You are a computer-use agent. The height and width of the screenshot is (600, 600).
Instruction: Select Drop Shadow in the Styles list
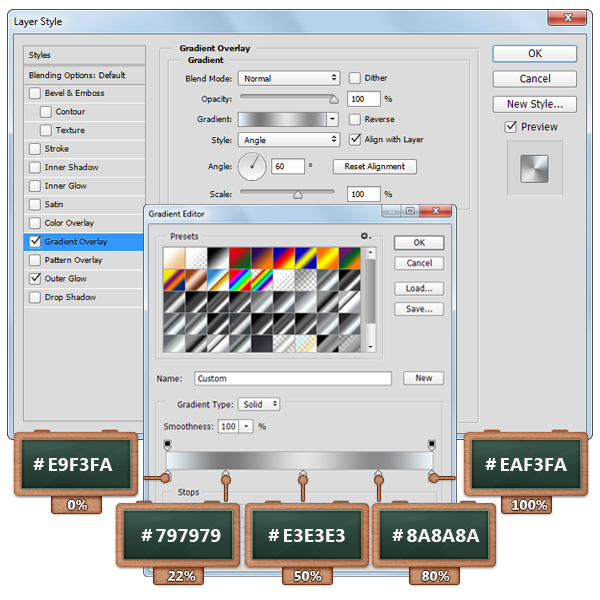pos(70,297)
